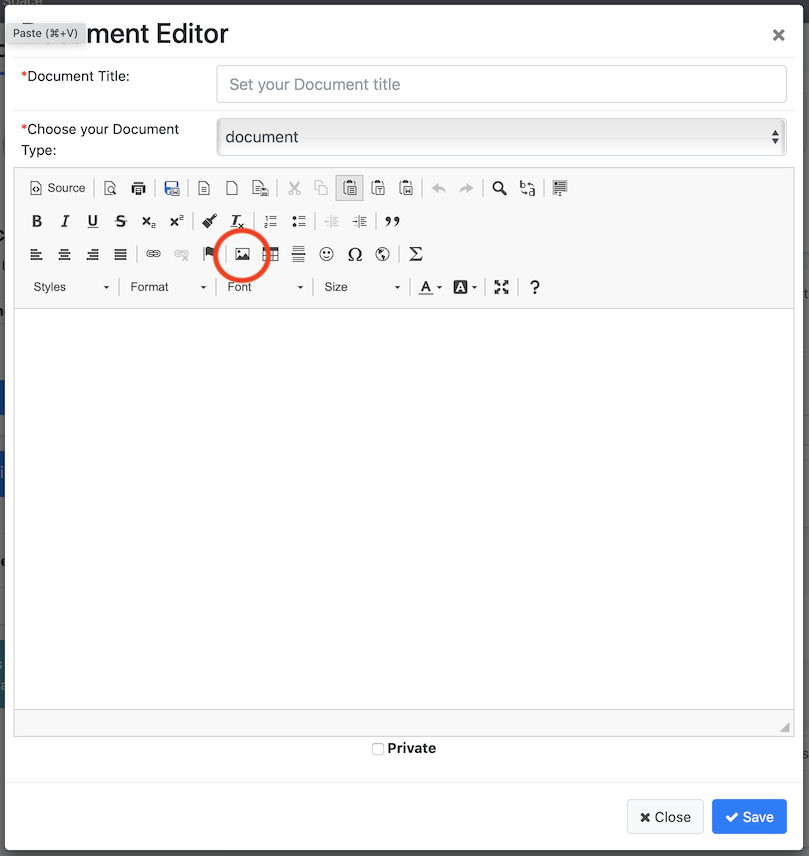The width and height of the screenshot is (809, 856).
Task: Click the Block Quote icon
Action: point(392,221)
